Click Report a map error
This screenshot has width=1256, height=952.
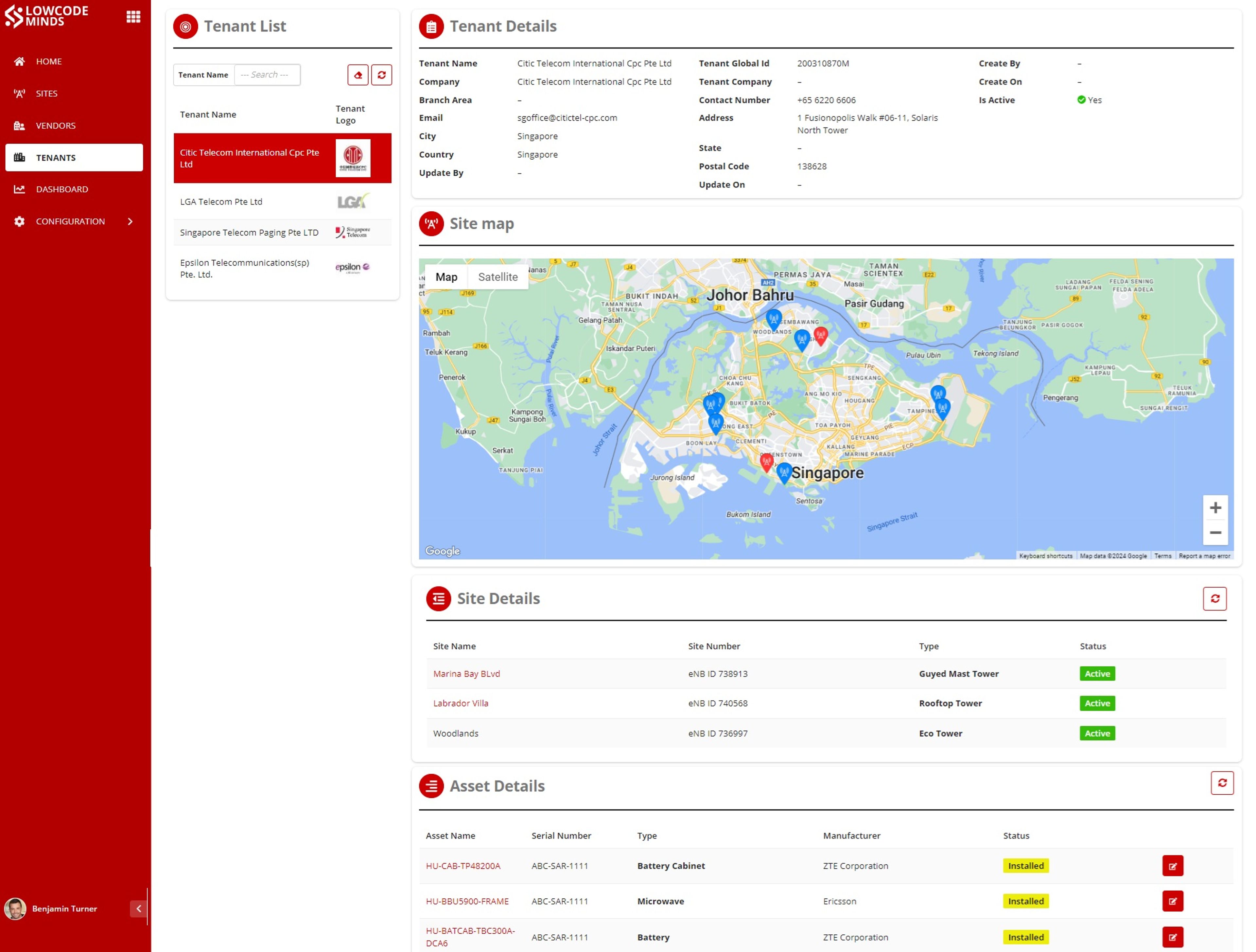[x=1204, y=557]
